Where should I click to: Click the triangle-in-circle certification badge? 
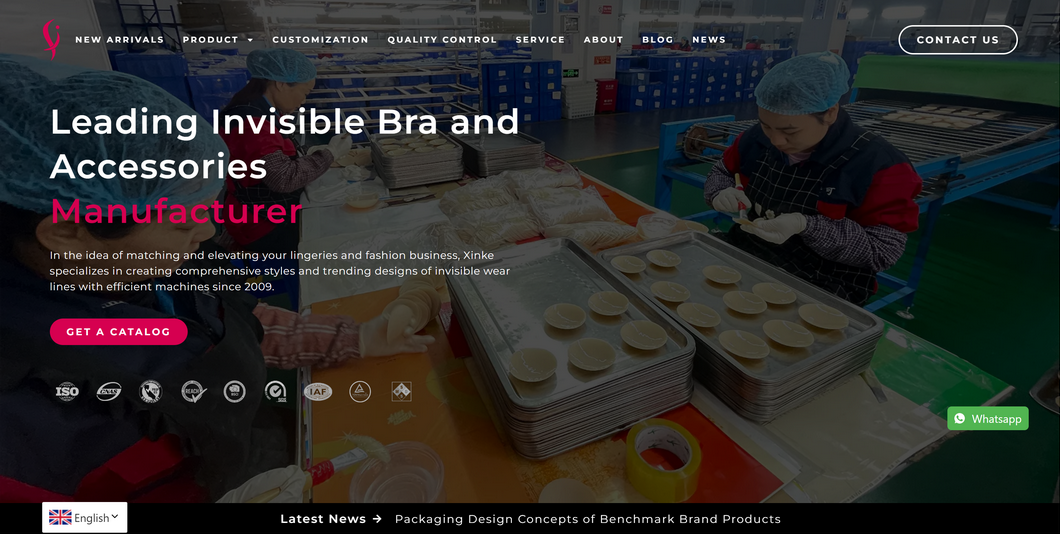(360, 391)
